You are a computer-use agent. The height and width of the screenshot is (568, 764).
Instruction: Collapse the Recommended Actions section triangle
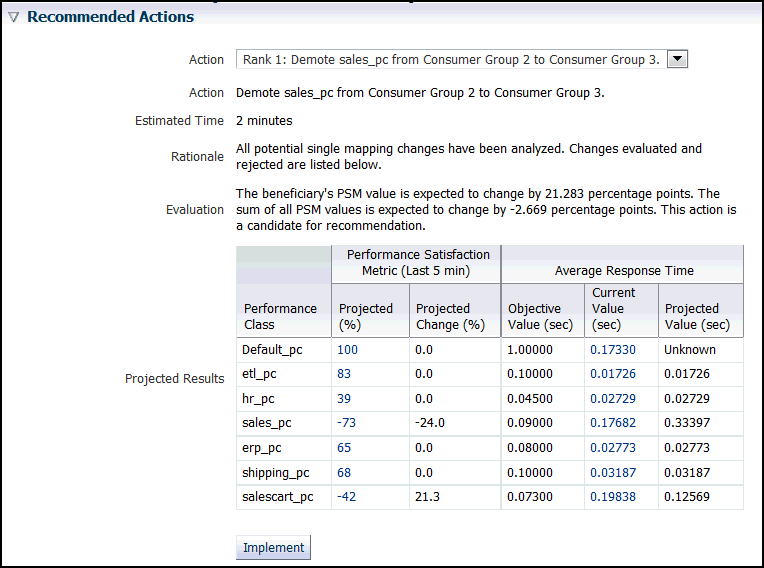(13, 17)
